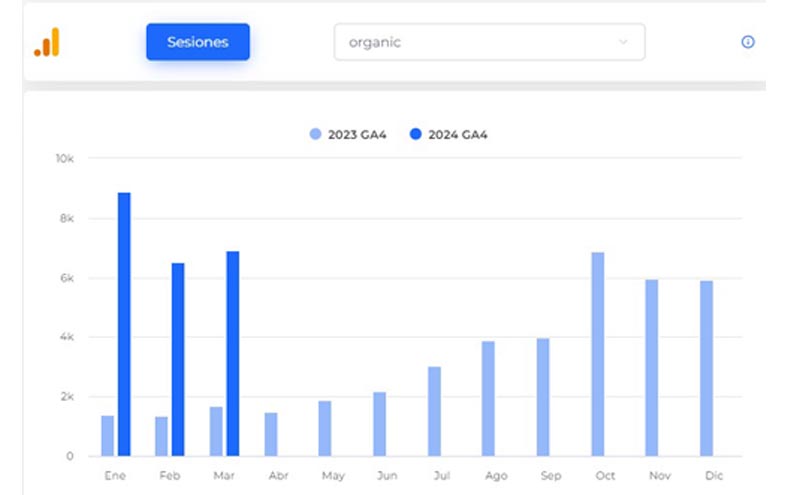Click the 2023 bar for Dic
788x495 pixels.
click(707, 368)
